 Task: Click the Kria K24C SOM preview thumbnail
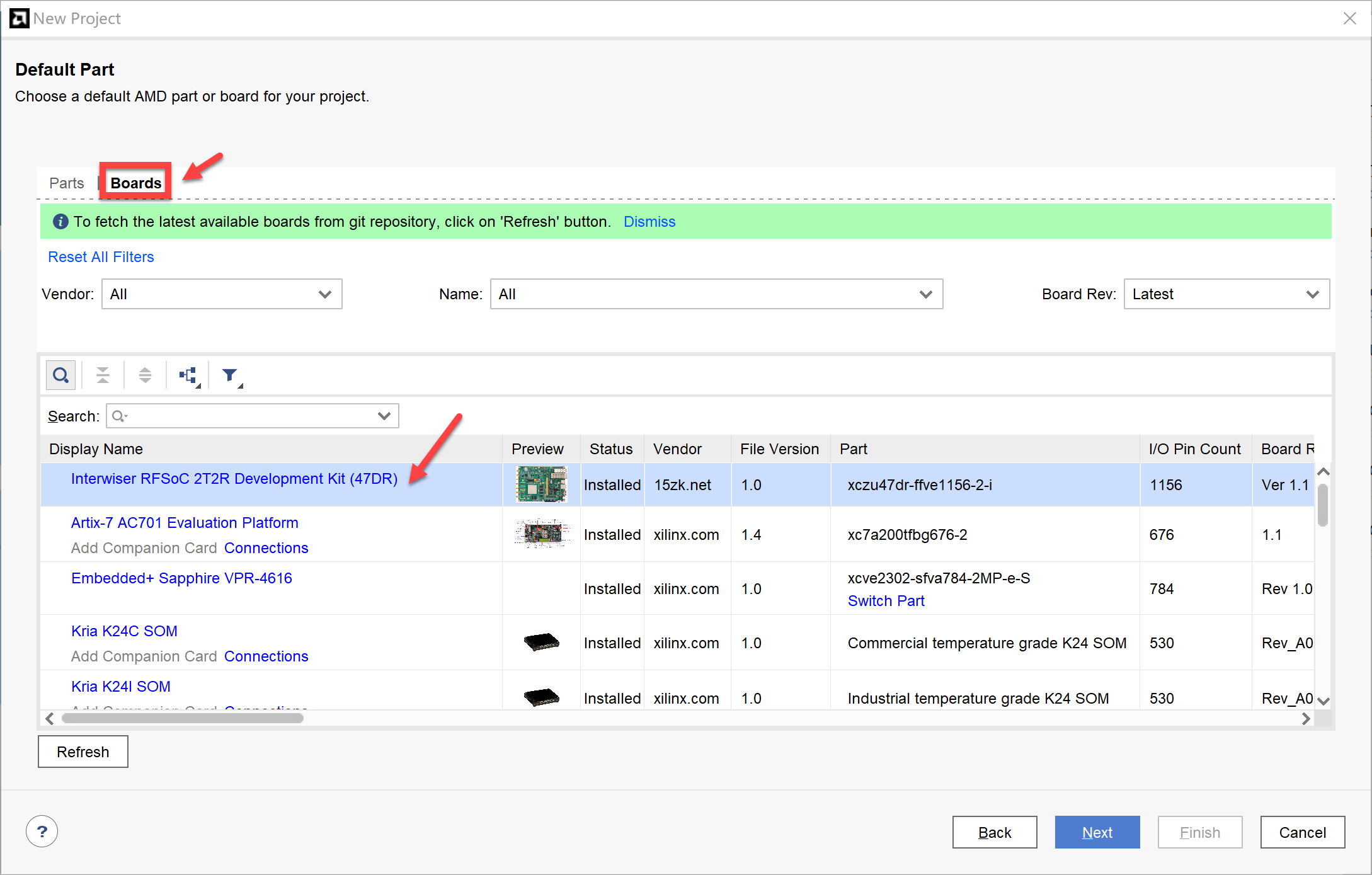coord(542,642)
